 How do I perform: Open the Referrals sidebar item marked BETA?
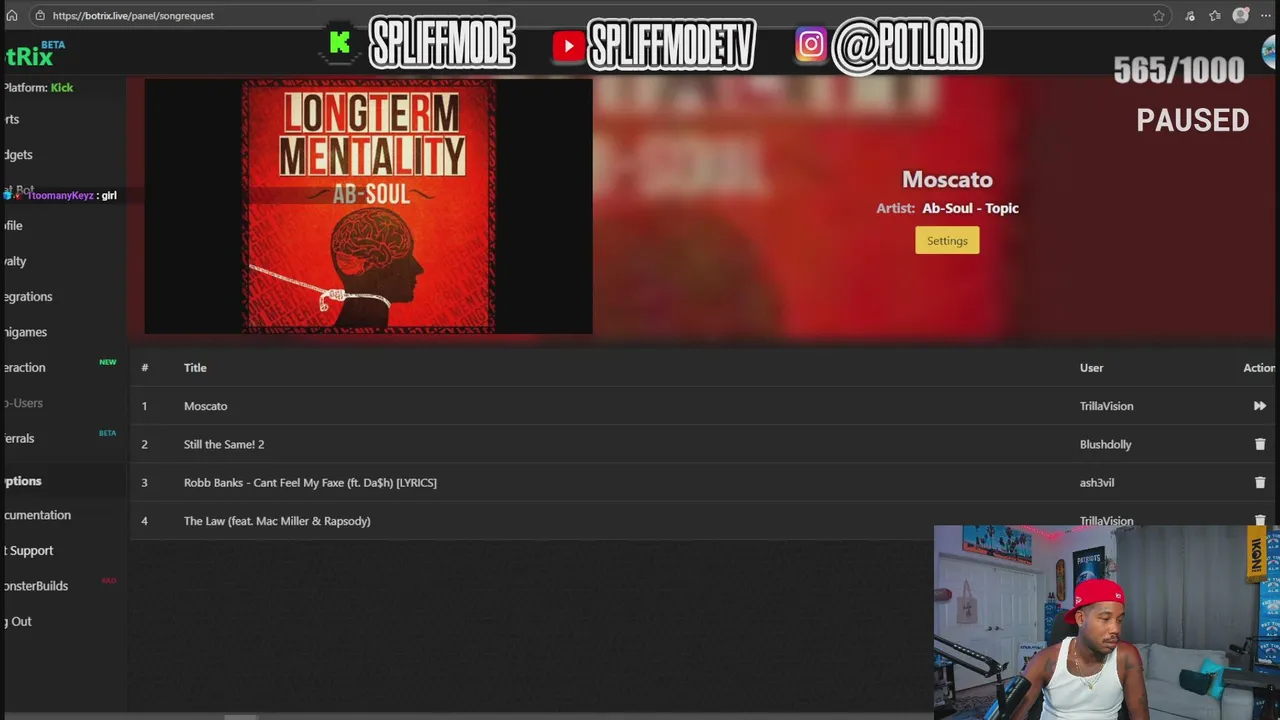tap(20, 439)
